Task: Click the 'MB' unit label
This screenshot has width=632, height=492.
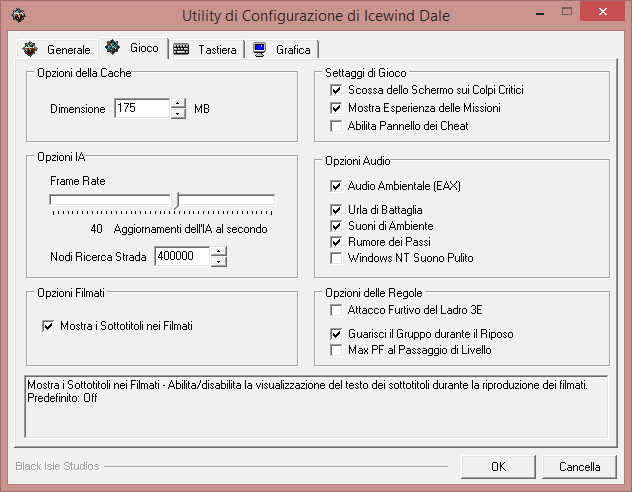Action: pyautogui.click(x=202, y=109)
